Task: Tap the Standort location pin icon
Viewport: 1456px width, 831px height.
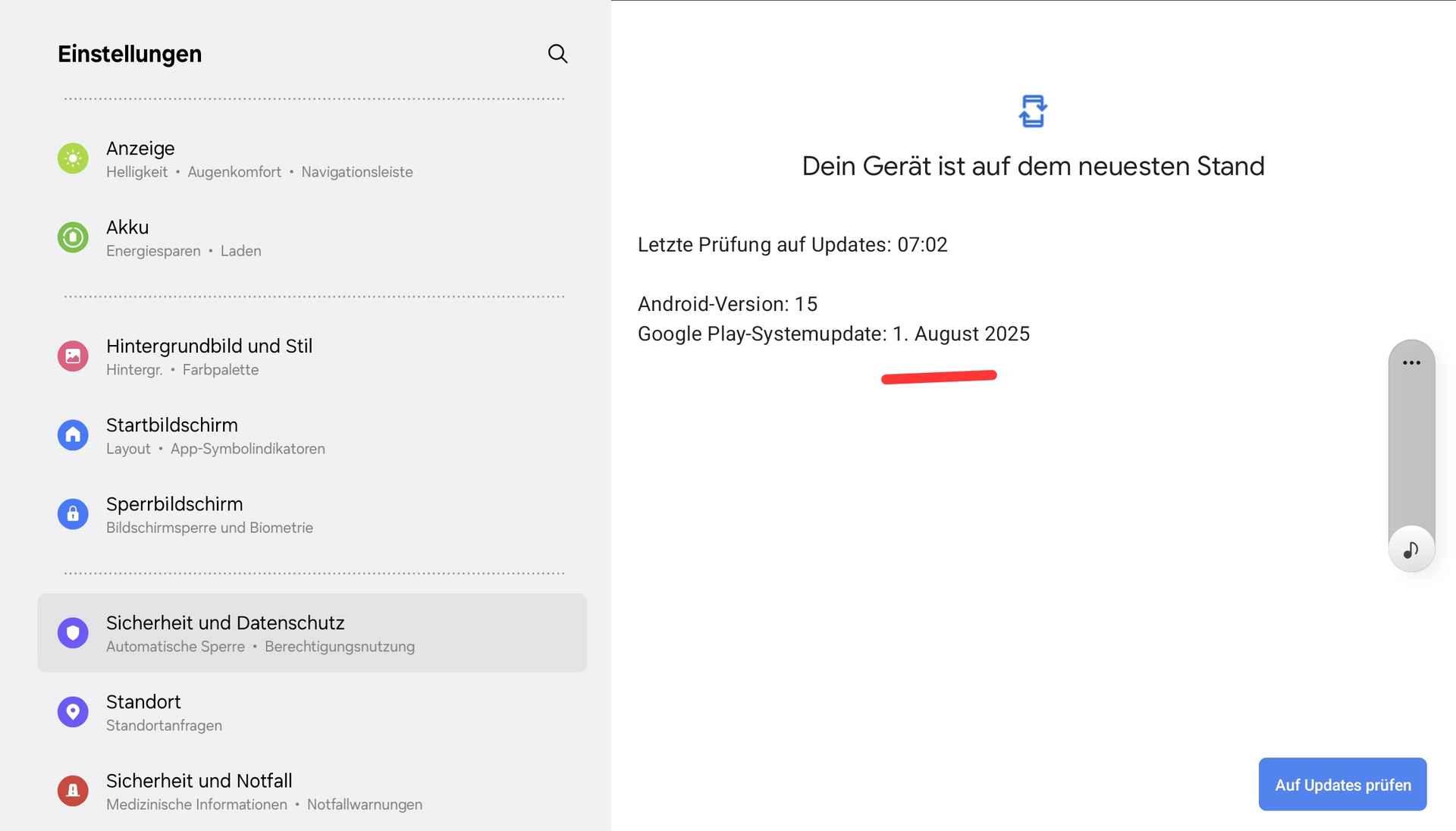Action: [73, 712]
